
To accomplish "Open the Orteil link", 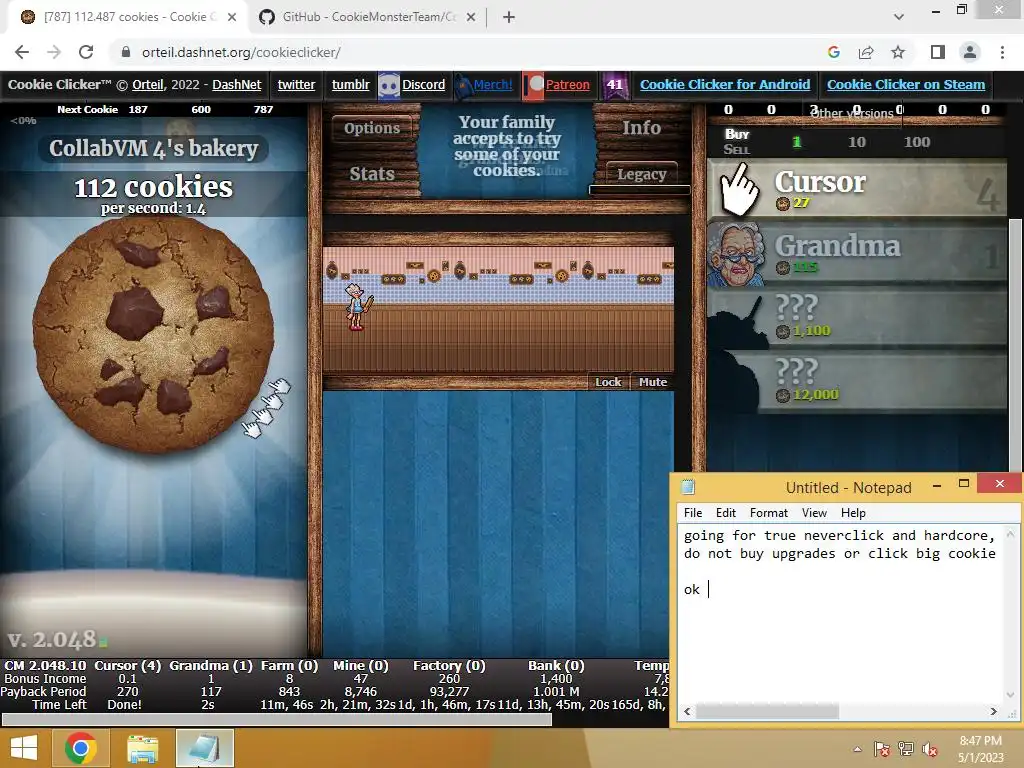I will 148,84.
